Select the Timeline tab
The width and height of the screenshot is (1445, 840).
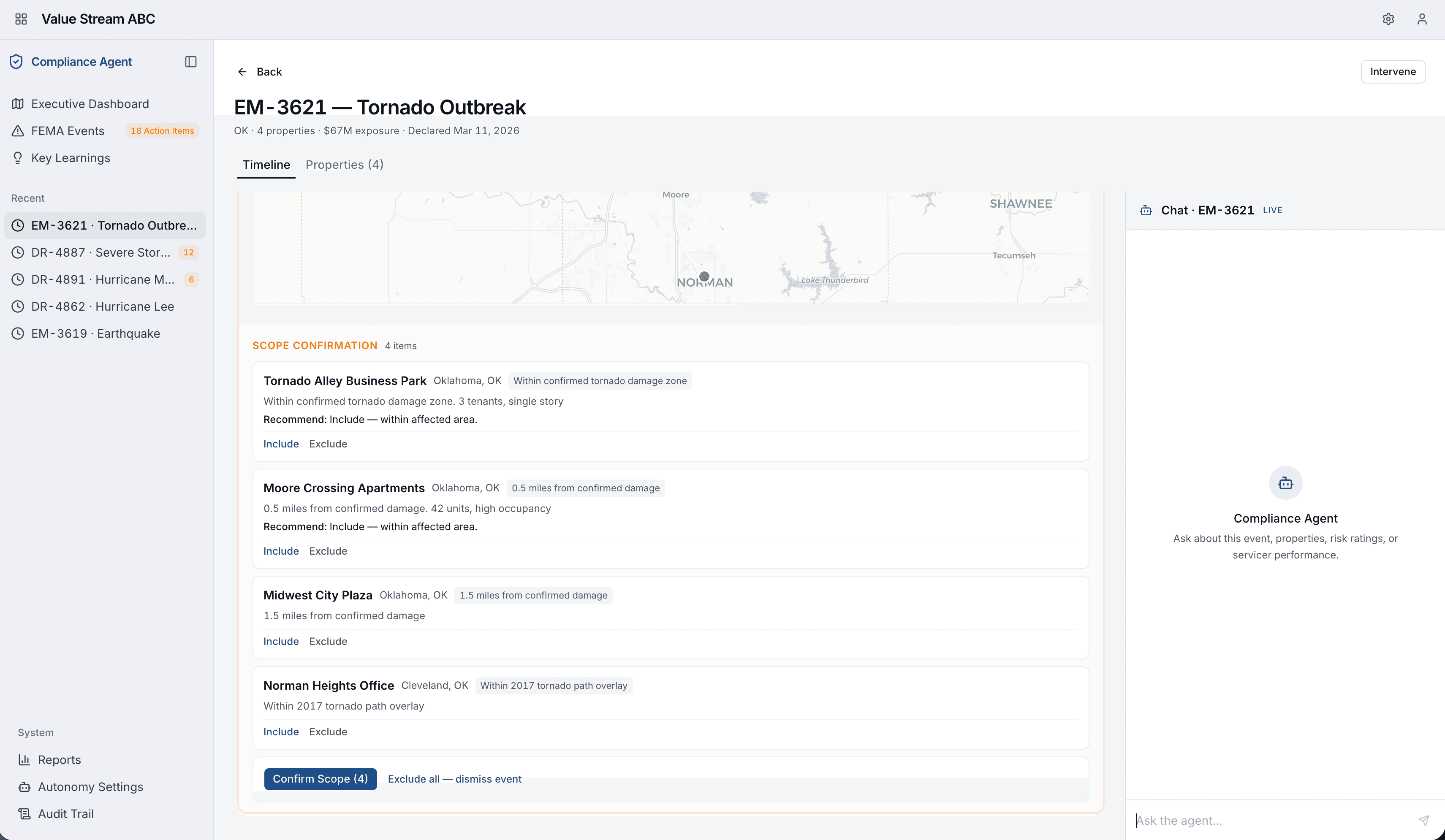click(266, 165)
